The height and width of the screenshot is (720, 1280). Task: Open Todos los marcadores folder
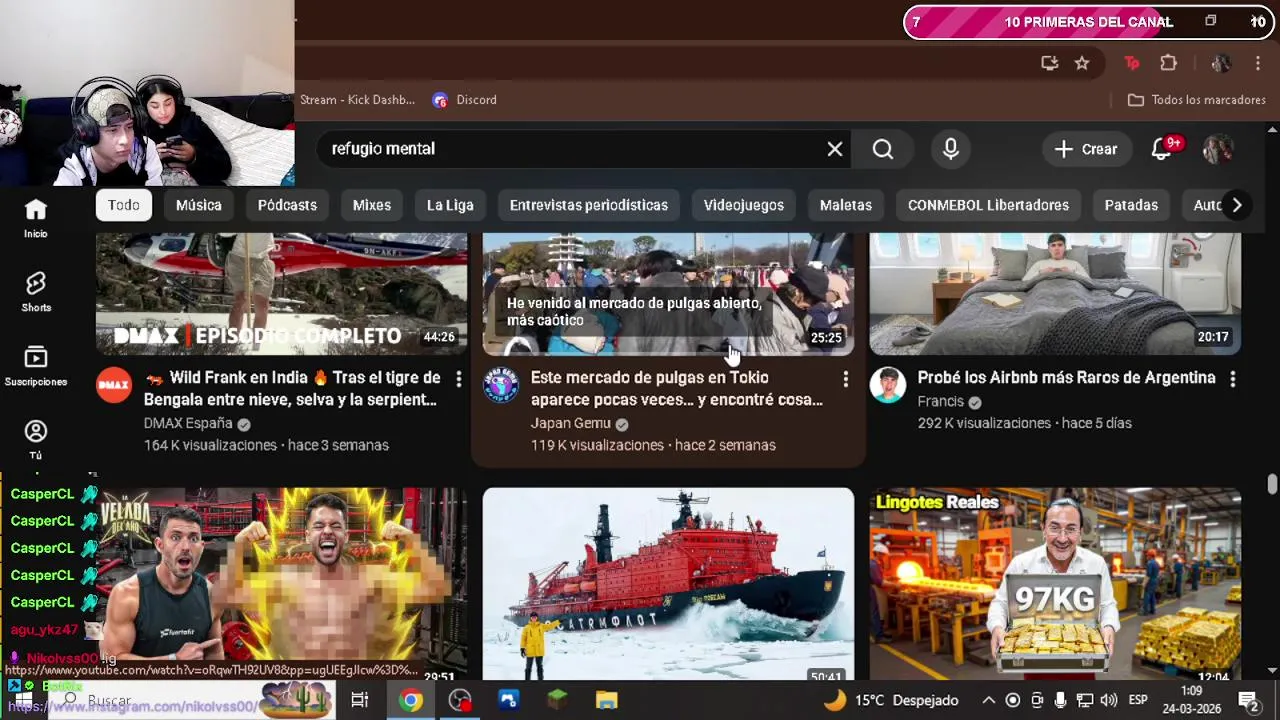coord(1197,100)
